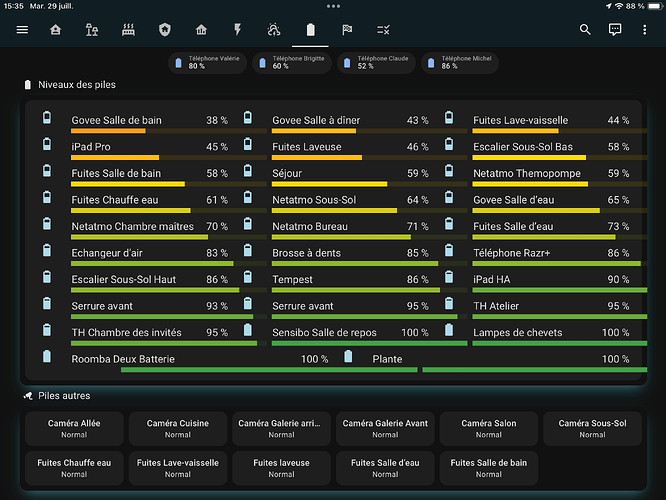The height and width of the screenshot is (500, 666).
Task: Open Caméra Sous-Sol status card
Action: point(593,428)
